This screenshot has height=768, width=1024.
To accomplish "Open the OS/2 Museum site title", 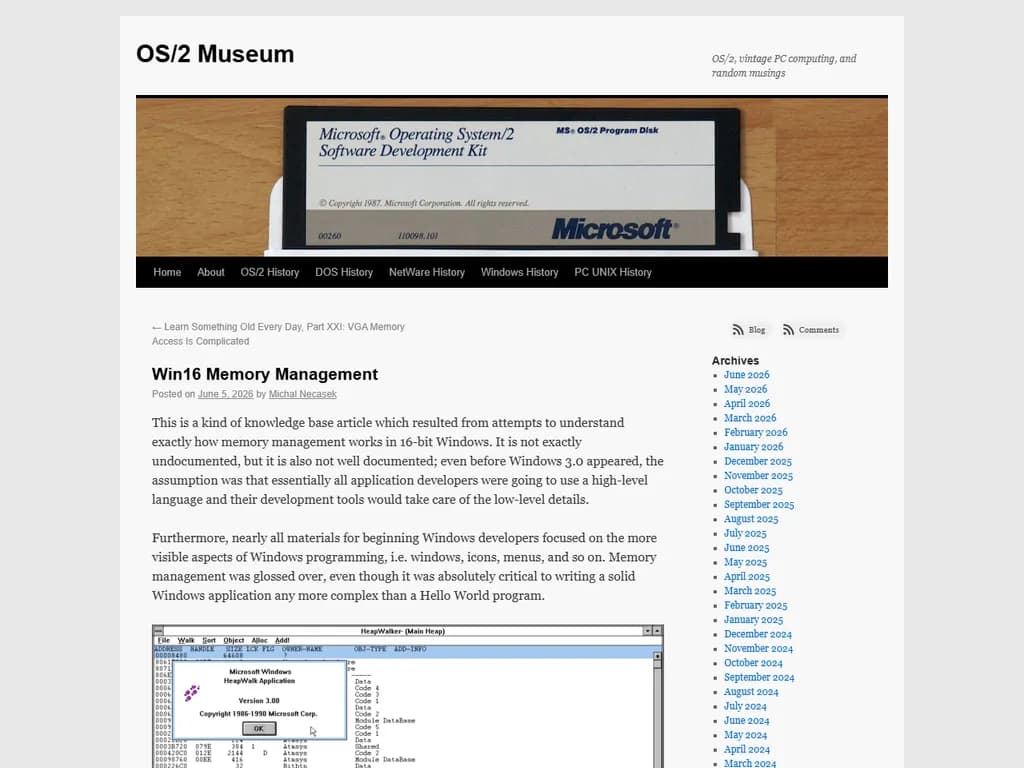I will click(215, 54).
